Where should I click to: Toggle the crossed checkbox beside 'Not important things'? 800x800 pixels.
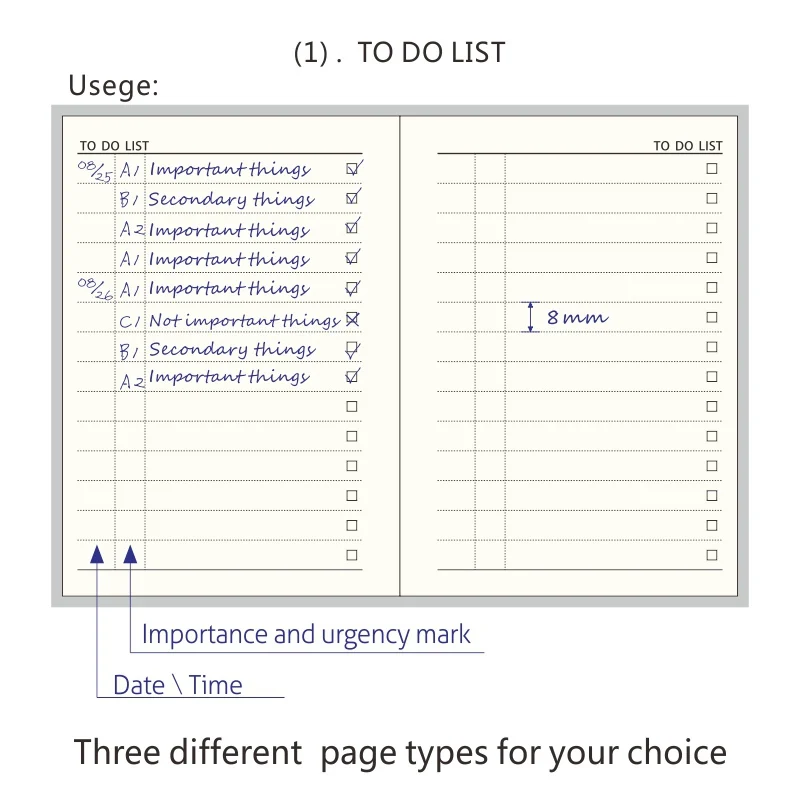coord(352,319)
